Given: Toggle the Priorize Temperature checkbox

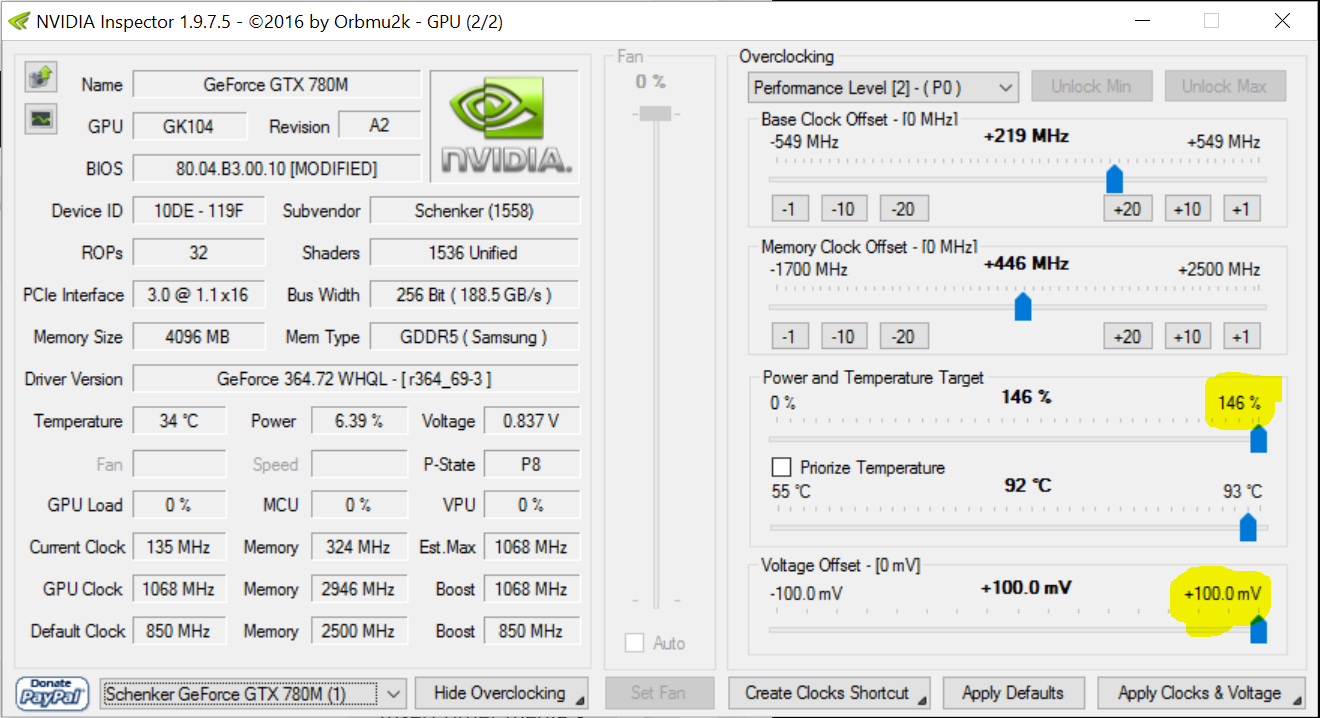Looking at the screenshot, I should pyautogui.click(x=781, y=467).
